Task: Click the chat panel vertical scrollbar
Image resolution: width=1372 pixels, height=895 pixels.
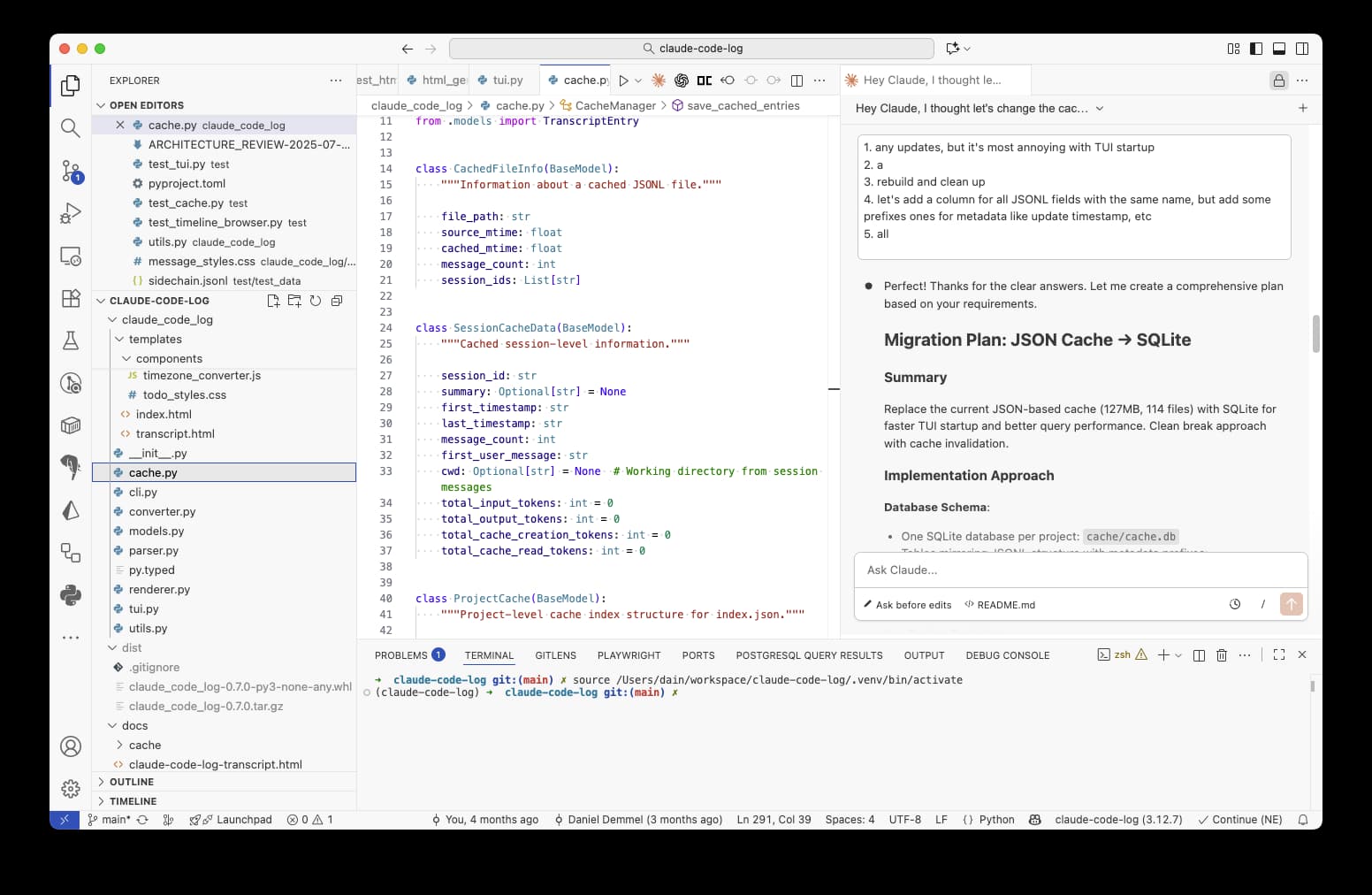Action: [x=1315, y=333]
